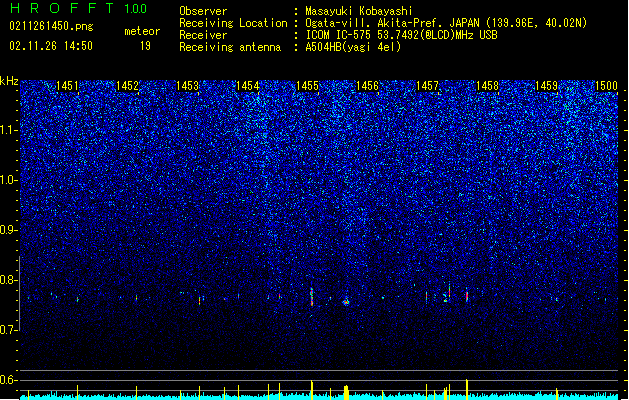Screen dimensions: 629x400
Task: Click the 0.9 frequency axis label
Action: [8, 230]
